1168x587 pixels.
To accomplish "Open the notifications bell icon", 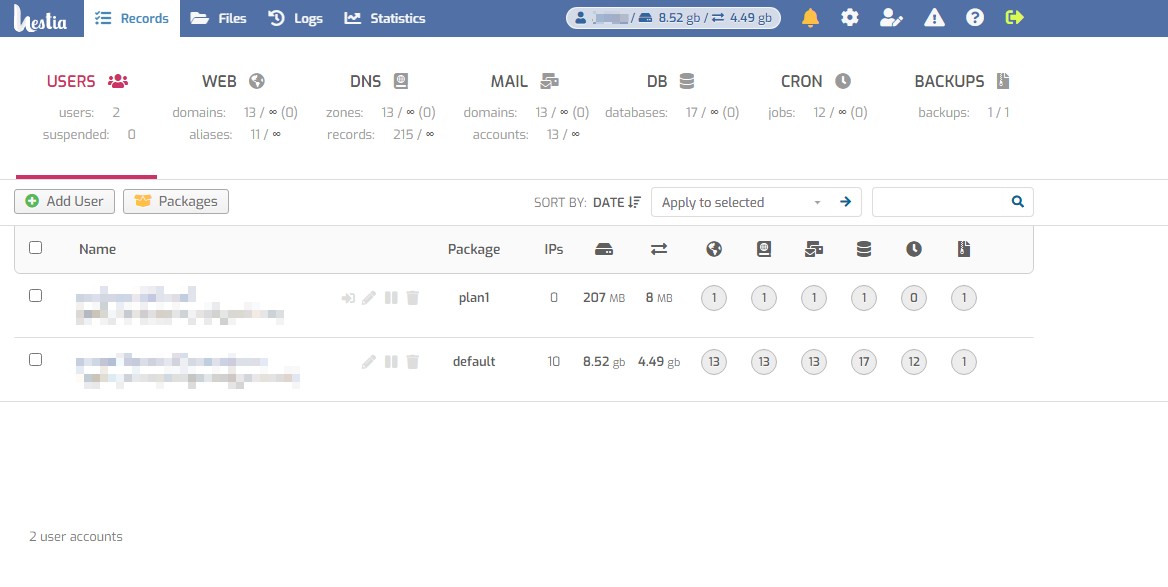I will click(810, 18).
